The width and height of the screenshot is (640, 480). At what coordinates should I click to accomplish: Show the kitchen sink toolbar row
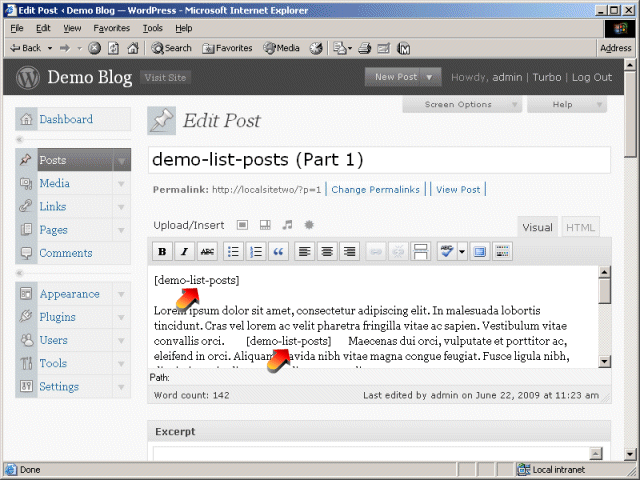(502, 251)
